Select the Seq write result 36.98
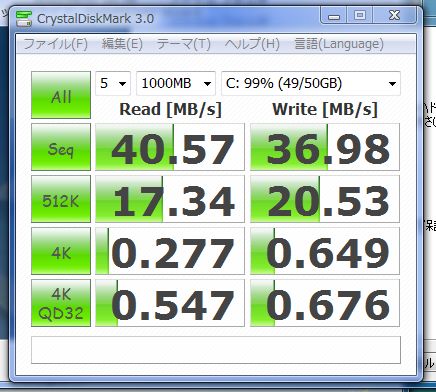Screen dimensions: 436x392 click(325, 147)
